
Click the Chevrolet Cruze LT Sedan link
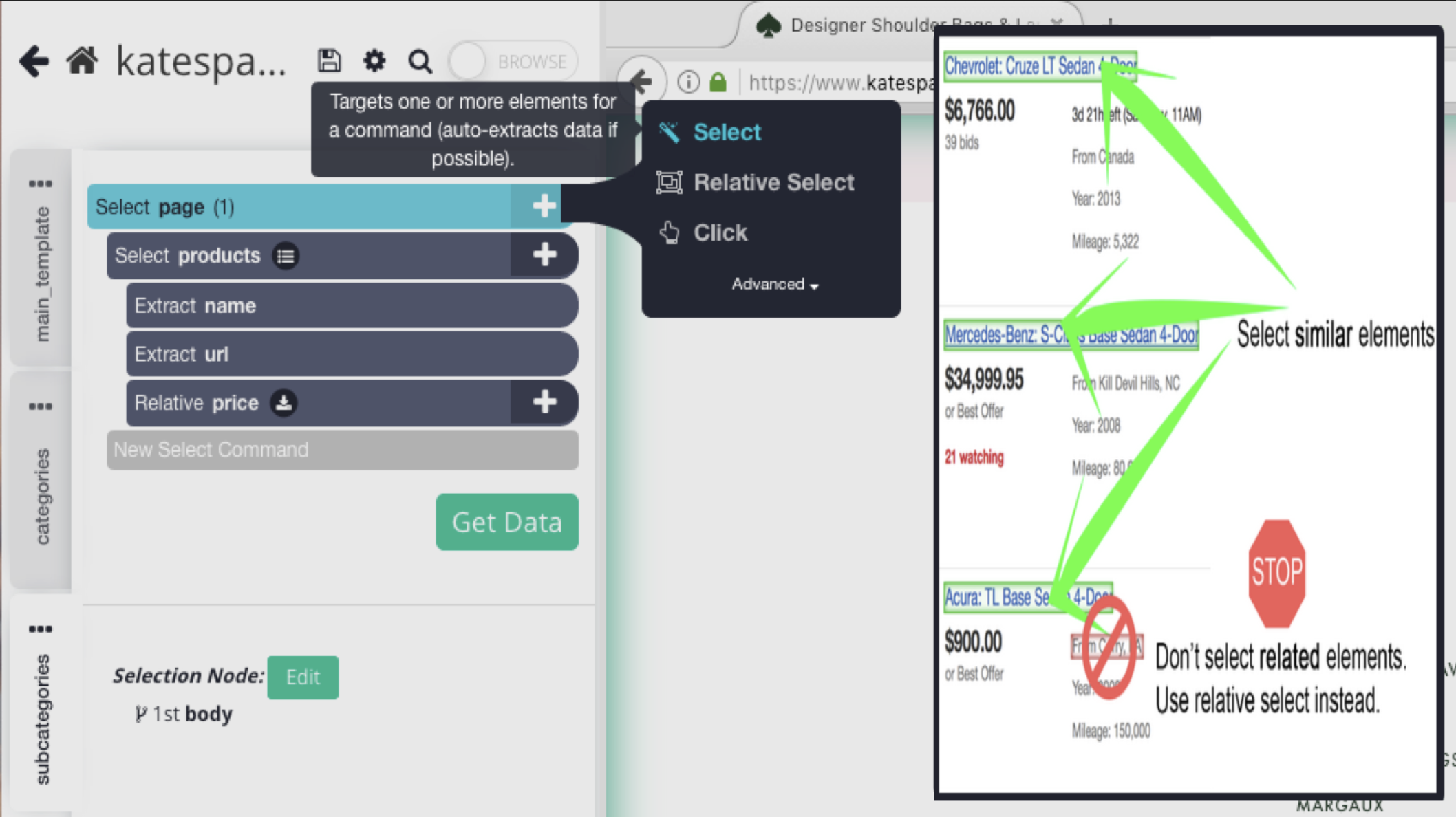[1040, 67]
